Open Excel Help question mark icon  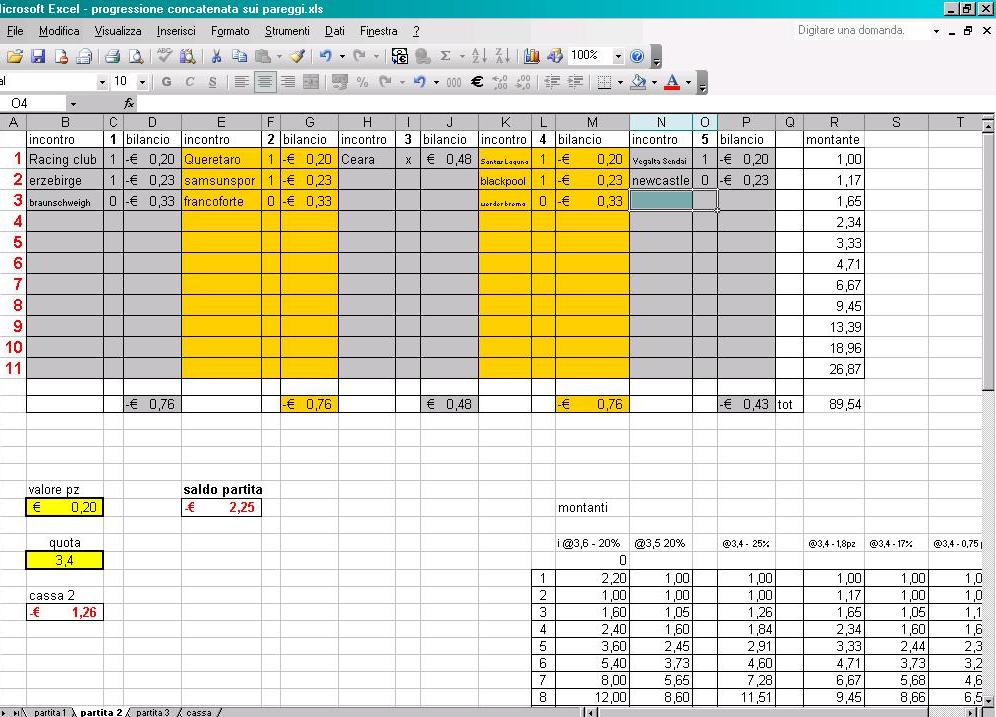pyautogui.click(x=637, y=57)
